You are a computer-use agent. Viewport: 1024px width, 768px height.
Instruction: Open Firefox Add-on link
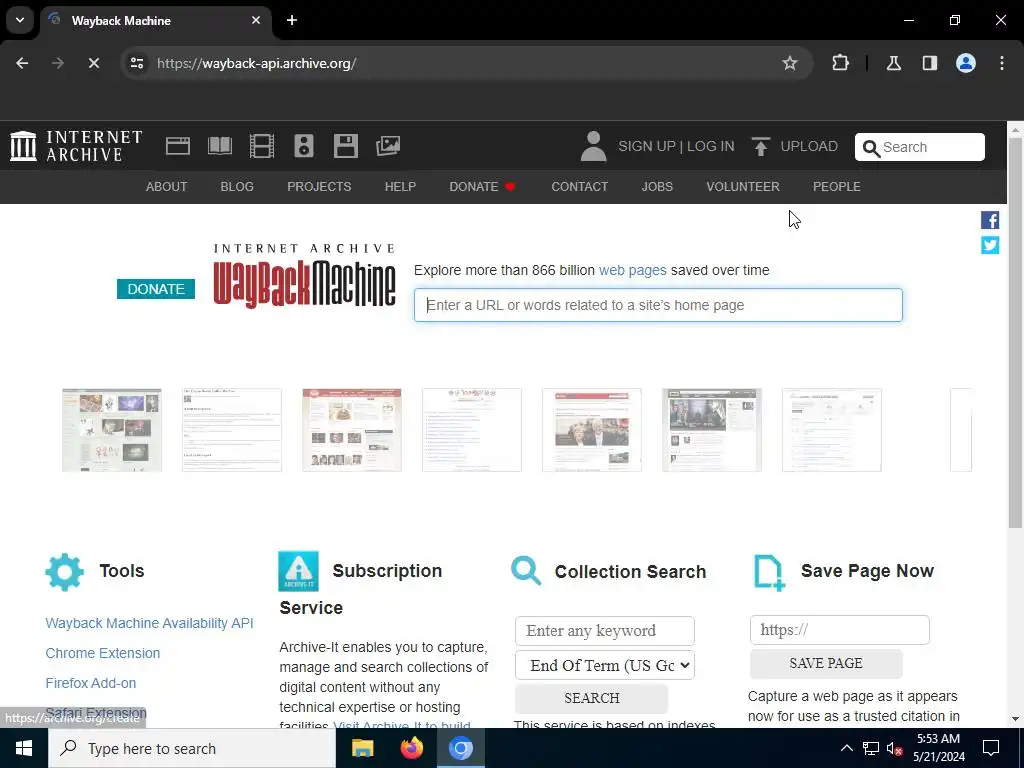(91, 683)
